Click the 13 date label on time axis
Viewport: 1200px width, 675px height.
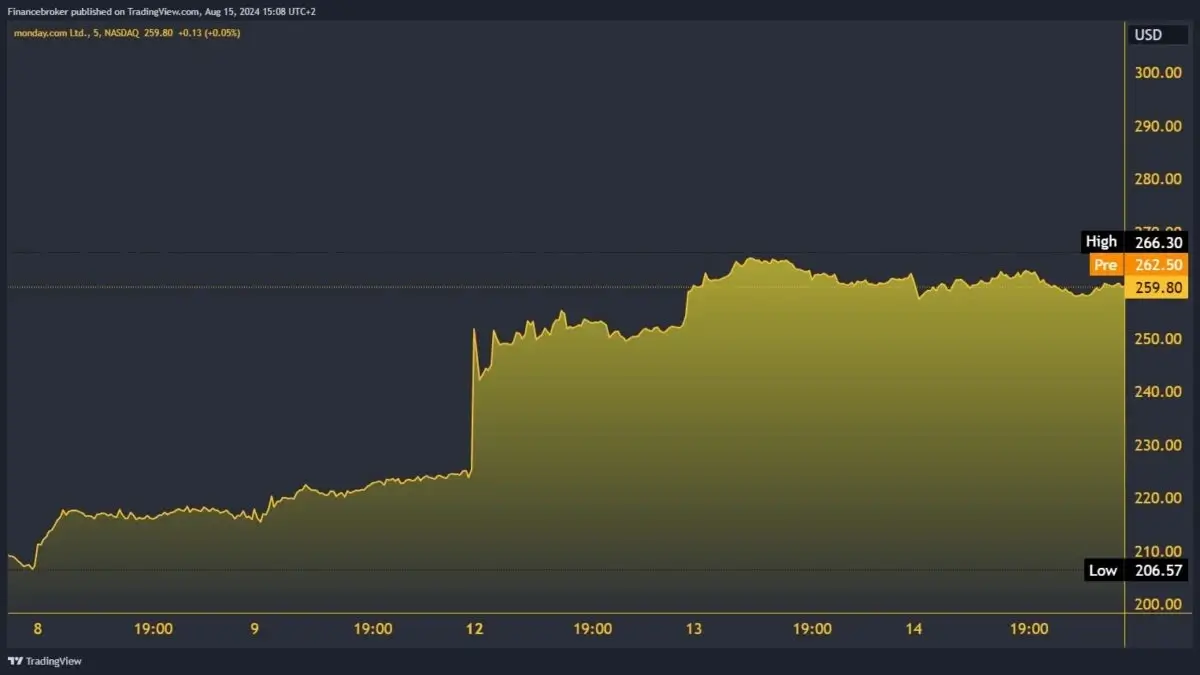click(x=695, y=630)
